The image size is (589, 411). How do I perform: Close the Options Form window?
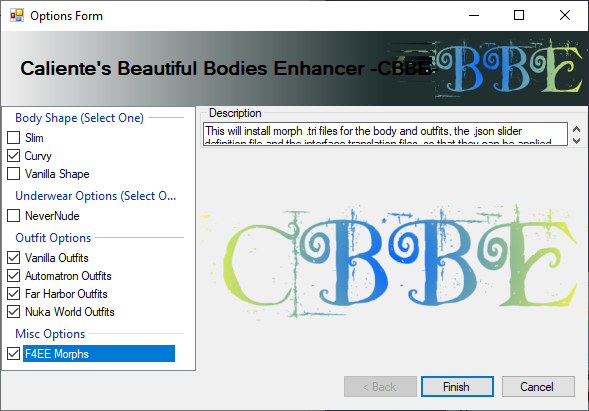click(x=565, y=15)
